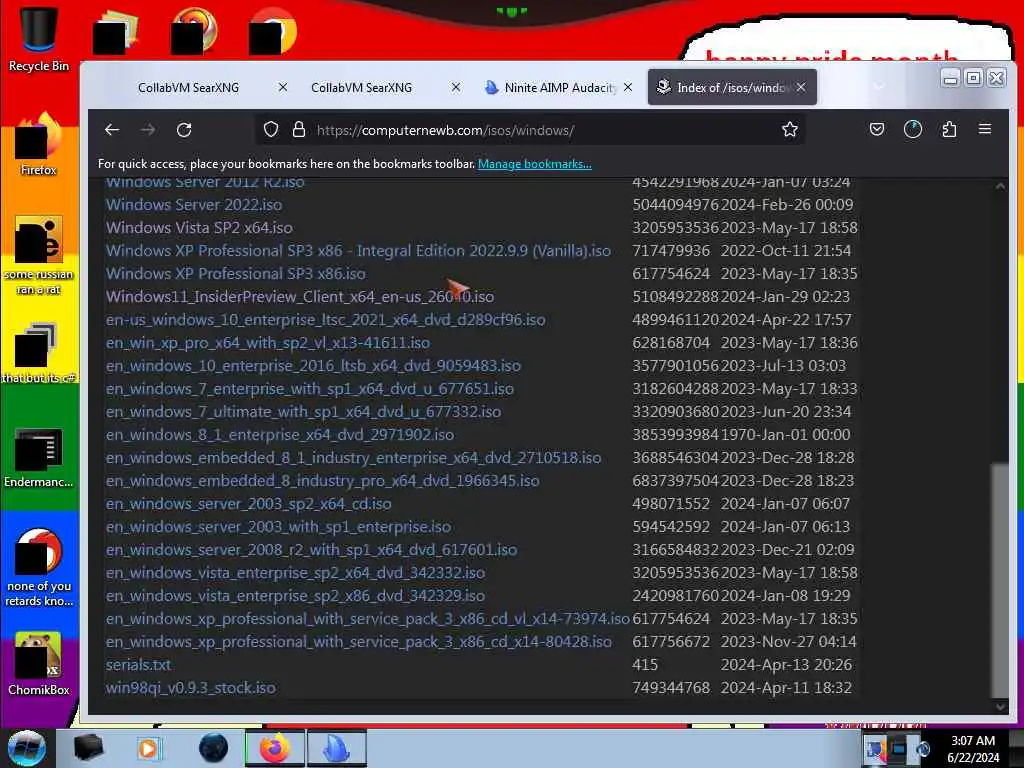Open en-us_windows_10_enterprise_ltsc_2021 iso link
Image resolution: width=1024 pixels, height=768 pixels.
coord(325,319)
